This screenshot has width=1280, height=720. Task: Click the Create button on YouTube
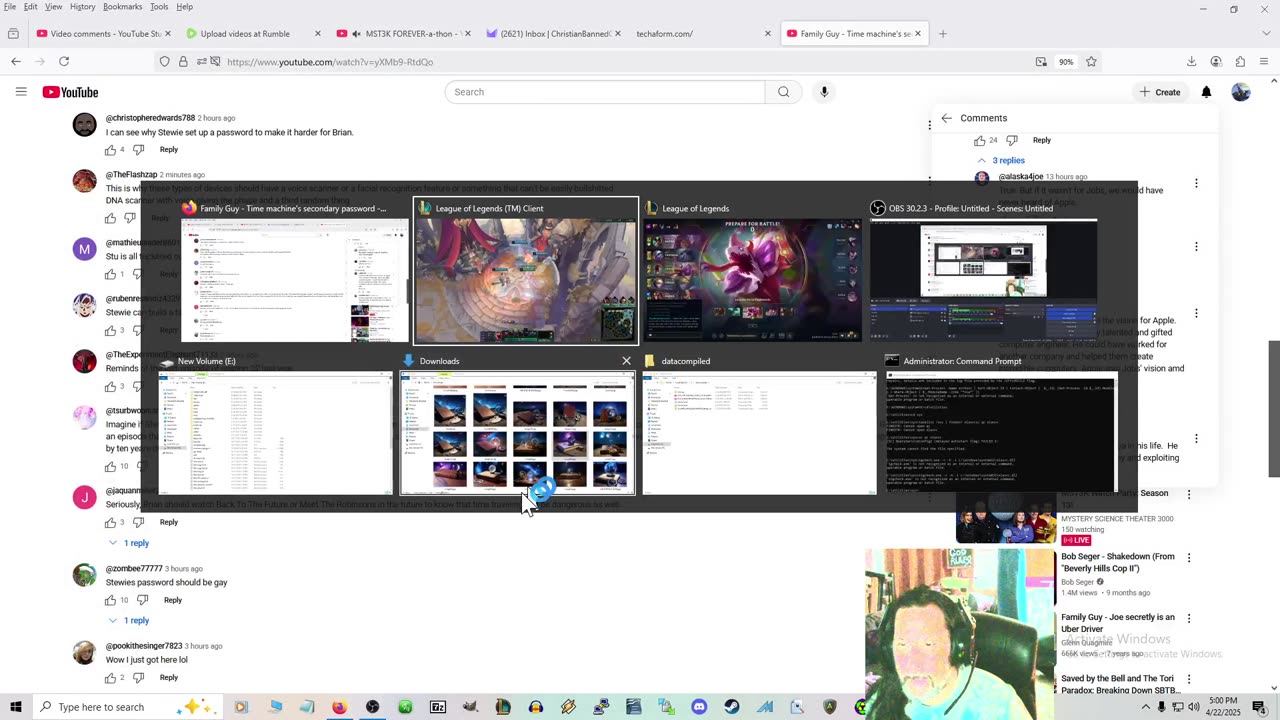click(x=1160, y=92)
